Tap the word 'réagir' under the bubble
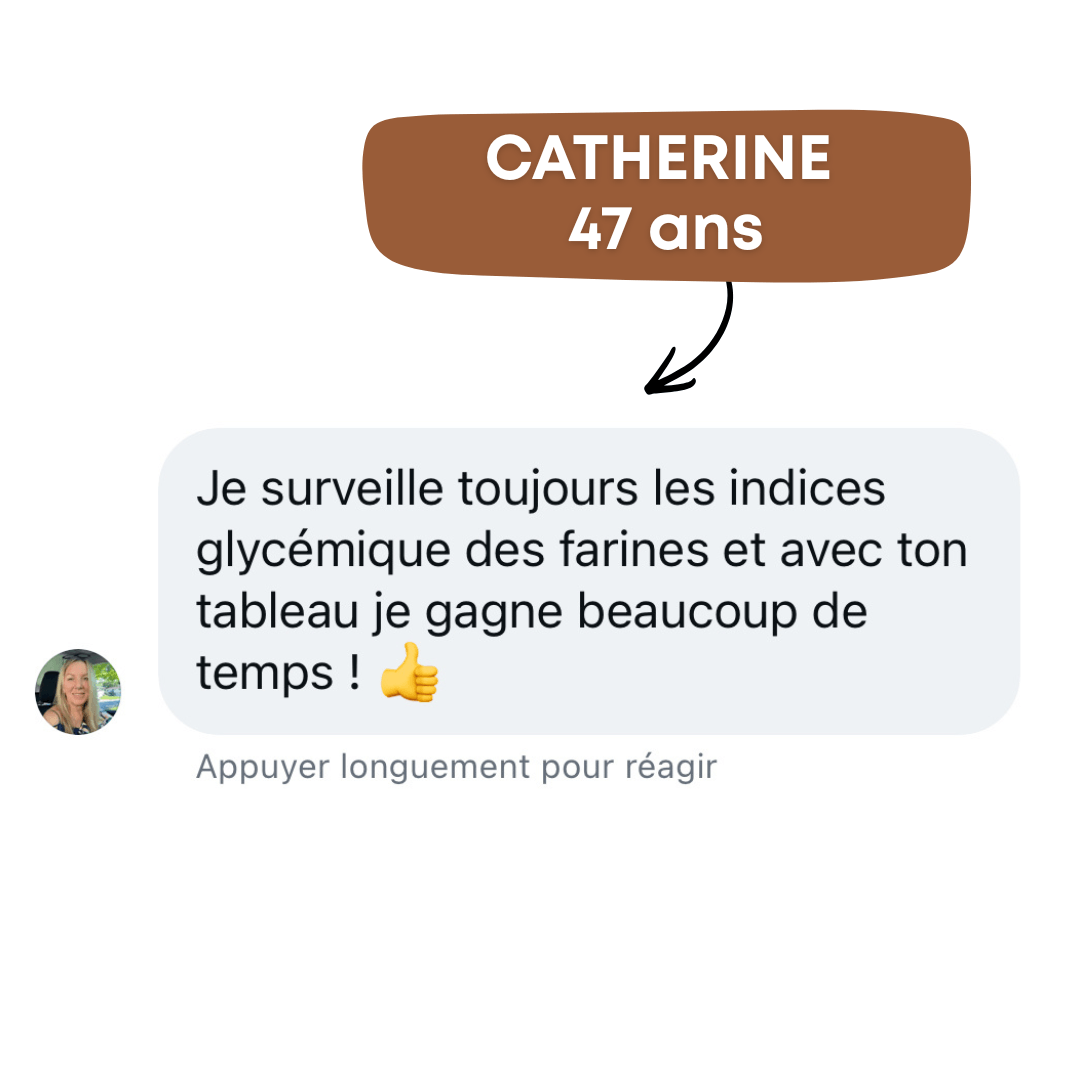Image resolution: width=1080 pixels, height=1080 pixels. tap(671, 768)
